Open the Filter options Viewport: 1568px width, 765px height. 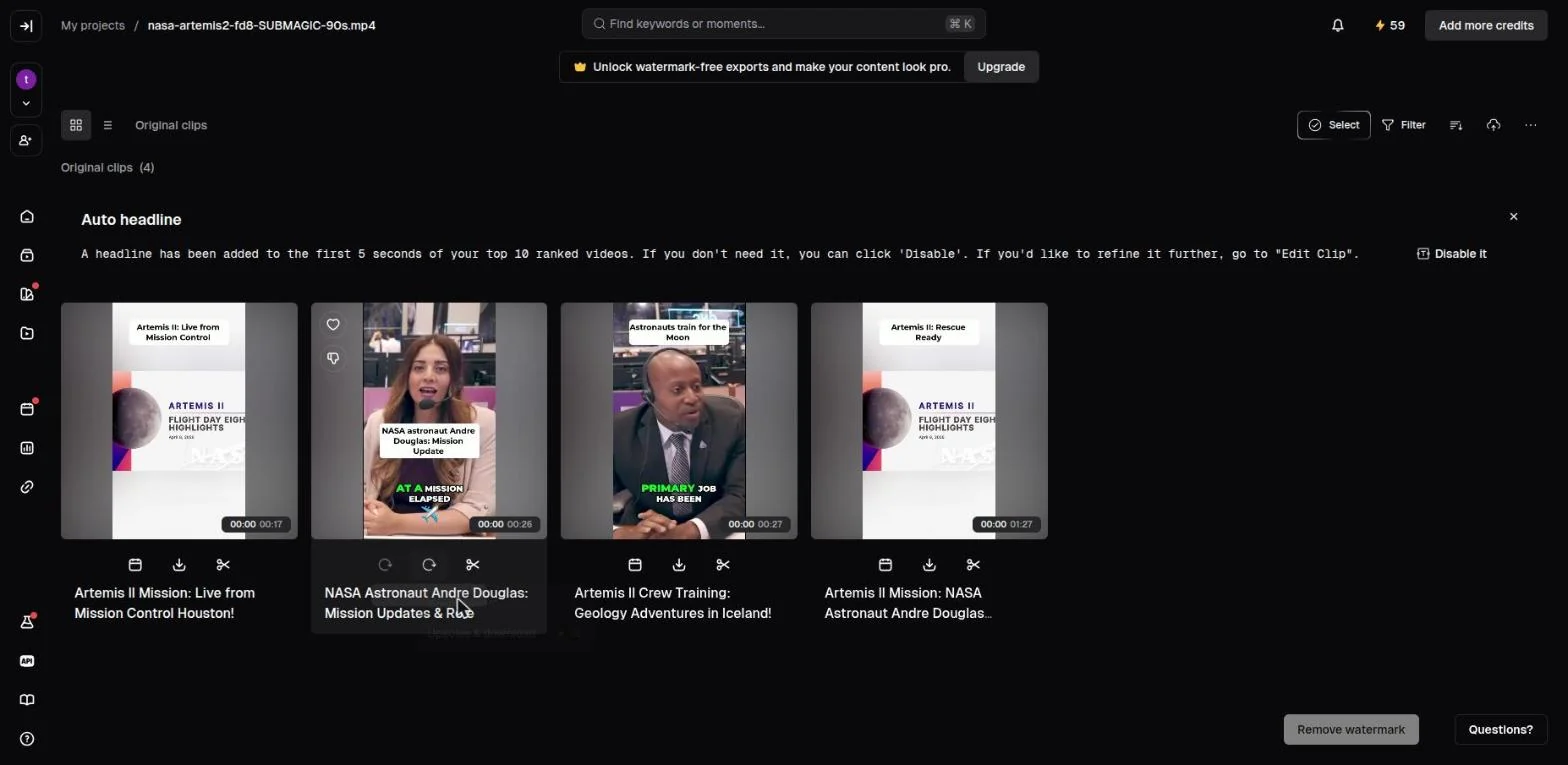(x=1404, y=125)
